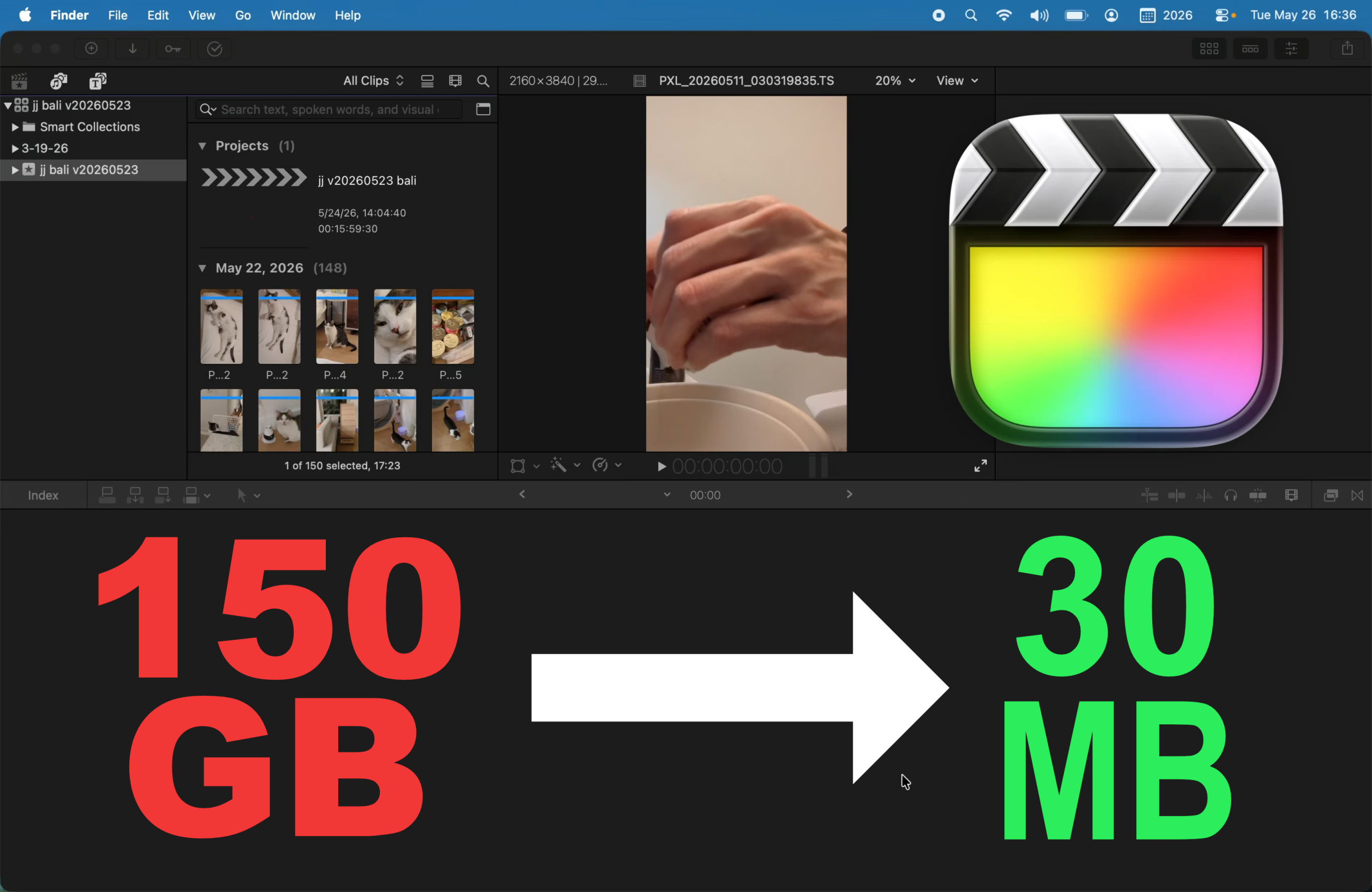This screenshot has width=1372, height=892.
Task: Open the Titles and Generators sidebar
Action: click(98, 81)
